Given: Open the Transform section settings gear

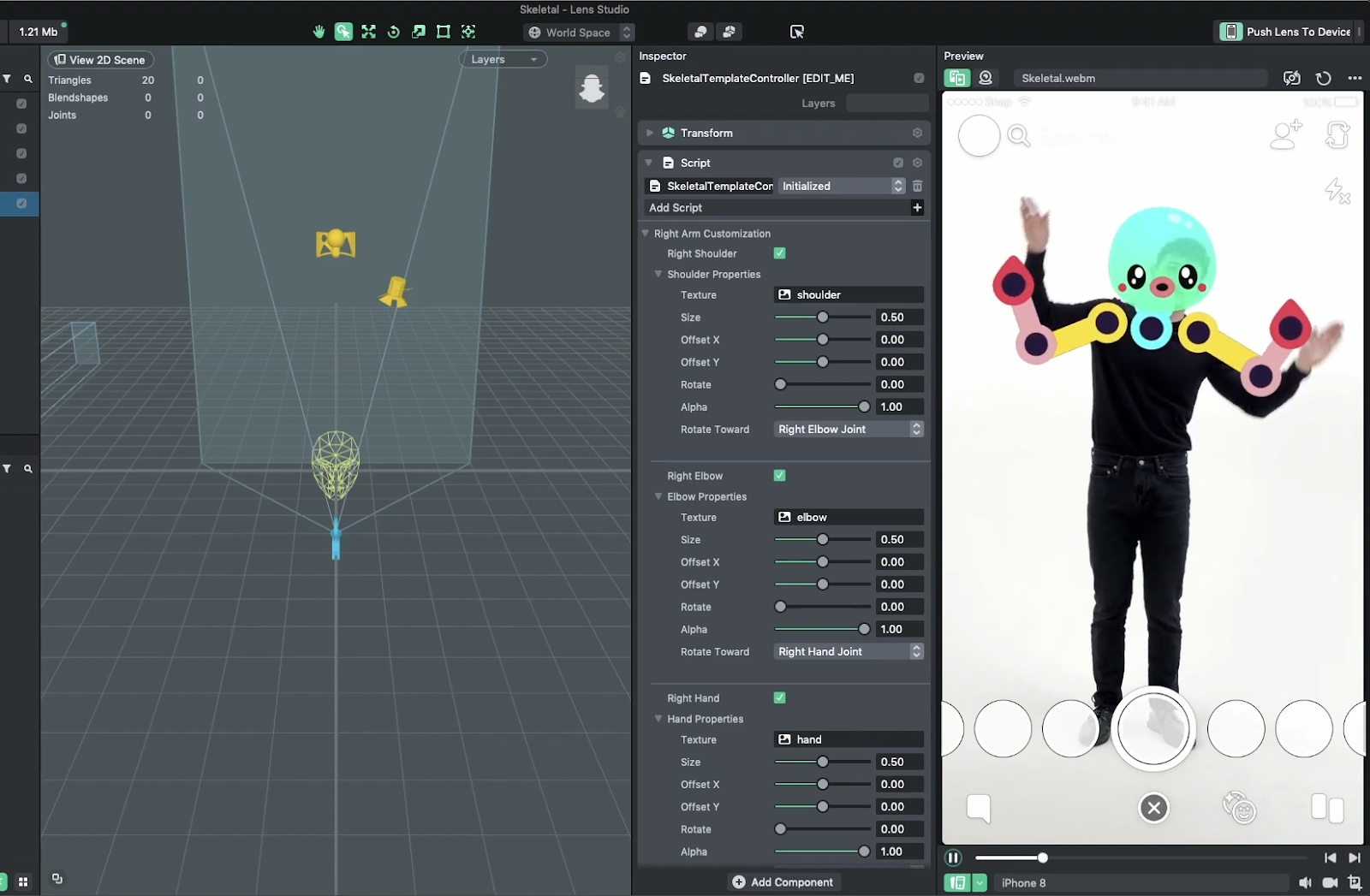Looking at the screenshot, I should click(x=918, y=133).
